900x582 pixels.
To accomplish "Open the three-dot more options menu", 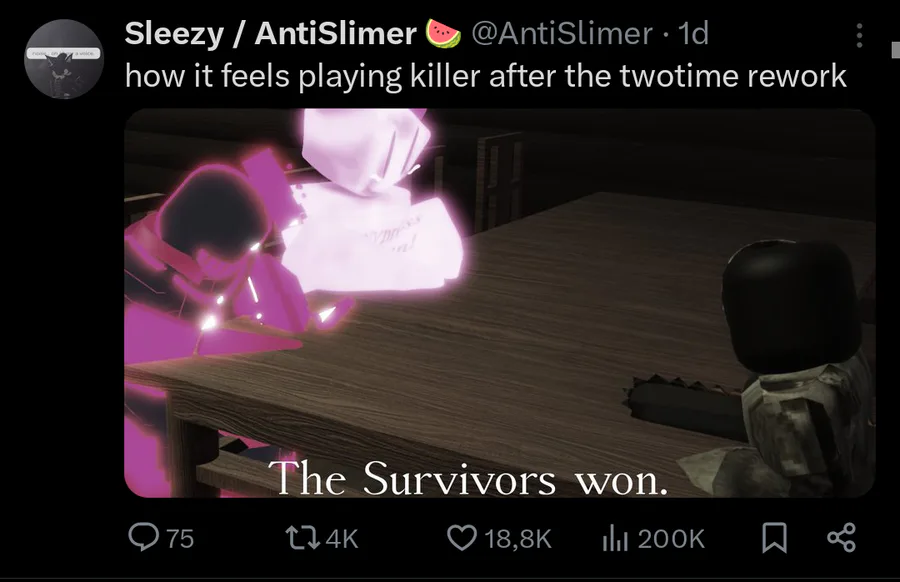I will [859, 36].
